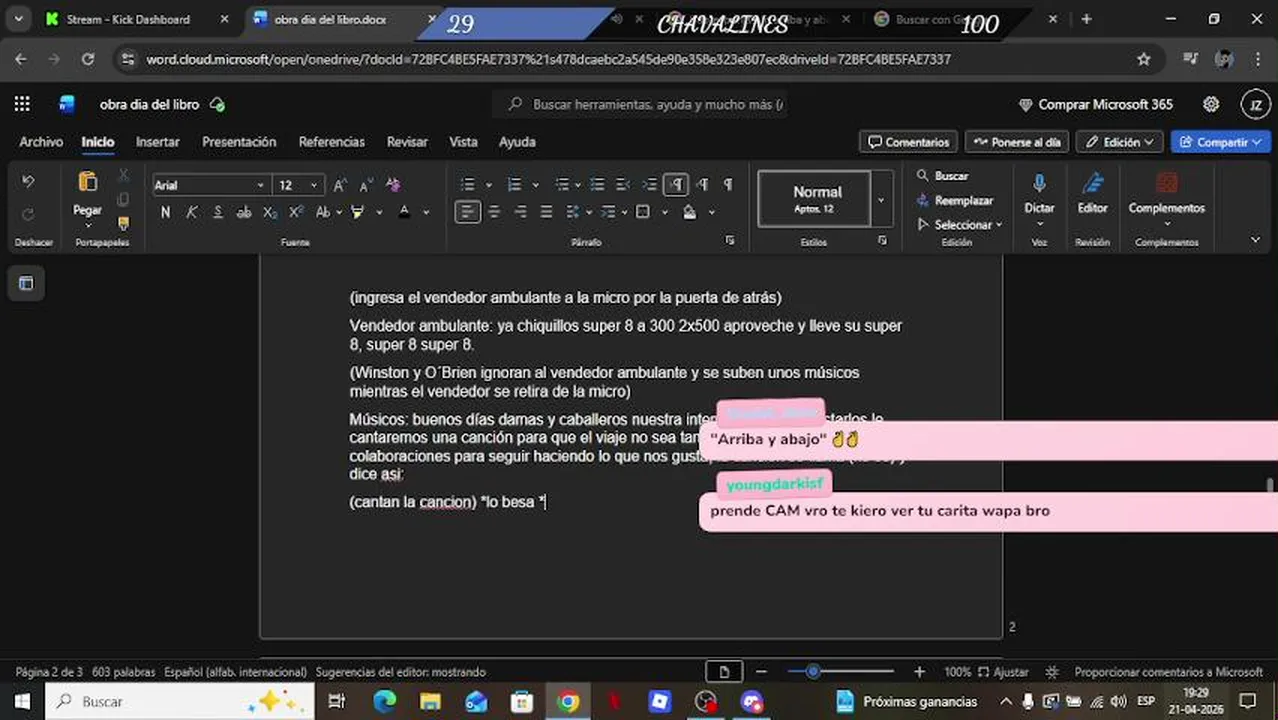Select the Format Painter brush
This screenshot has width=1278, height=720.
[123, 223]
